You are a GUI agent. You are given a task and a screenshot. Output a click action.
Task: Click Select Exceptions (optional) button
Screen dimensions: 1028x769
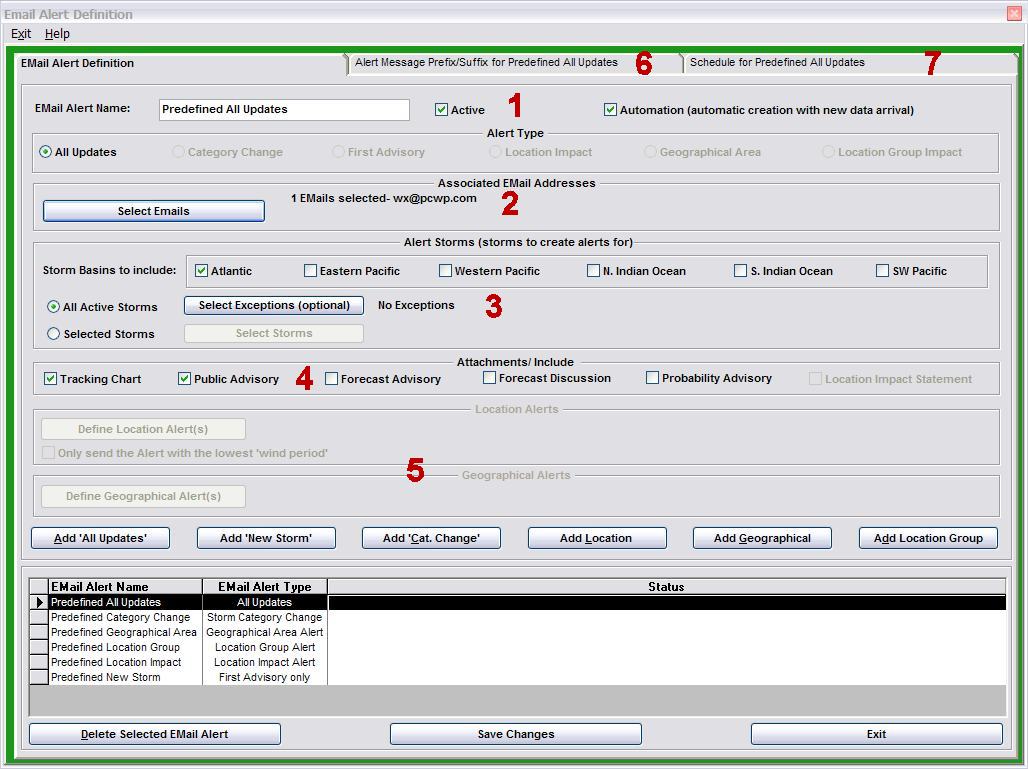[x=274, y=305]
